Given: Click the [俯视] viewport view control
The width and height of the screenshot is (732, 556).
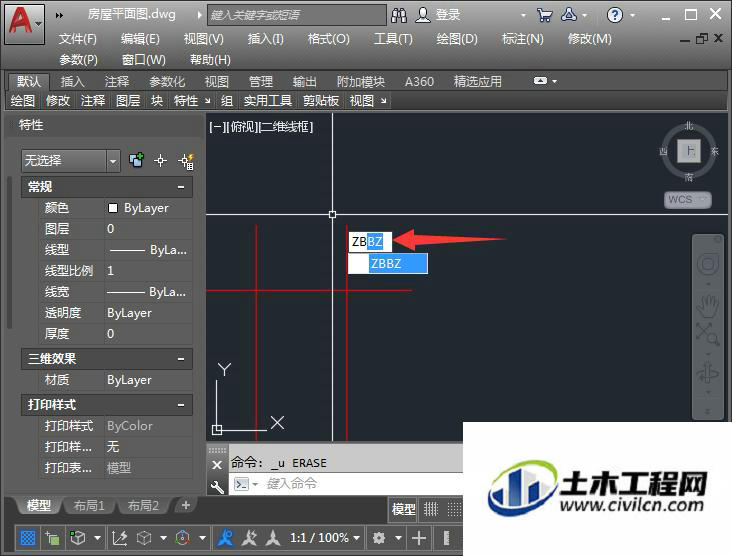Looking at the screenshot, I should (x=242, y=127).
